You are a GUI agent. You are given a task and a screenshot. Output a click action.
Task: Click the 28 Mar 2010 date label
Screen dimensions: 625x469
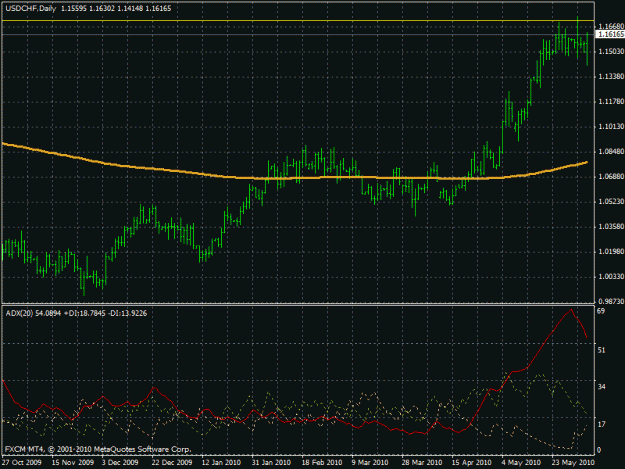point(422,462)
